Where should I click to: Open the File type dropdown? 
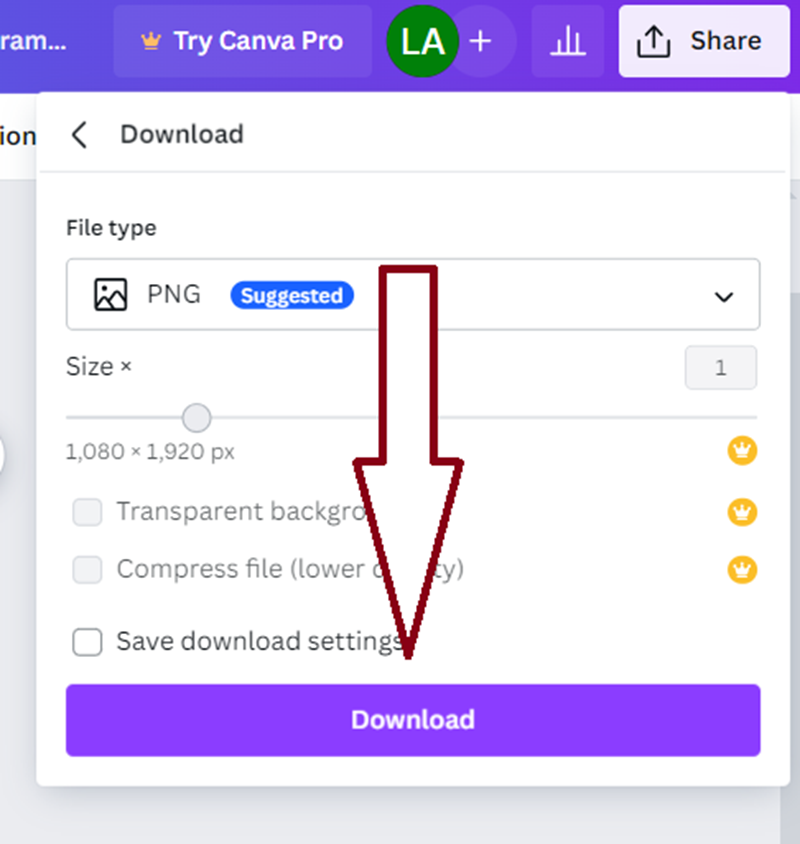(x=412, y=295)
